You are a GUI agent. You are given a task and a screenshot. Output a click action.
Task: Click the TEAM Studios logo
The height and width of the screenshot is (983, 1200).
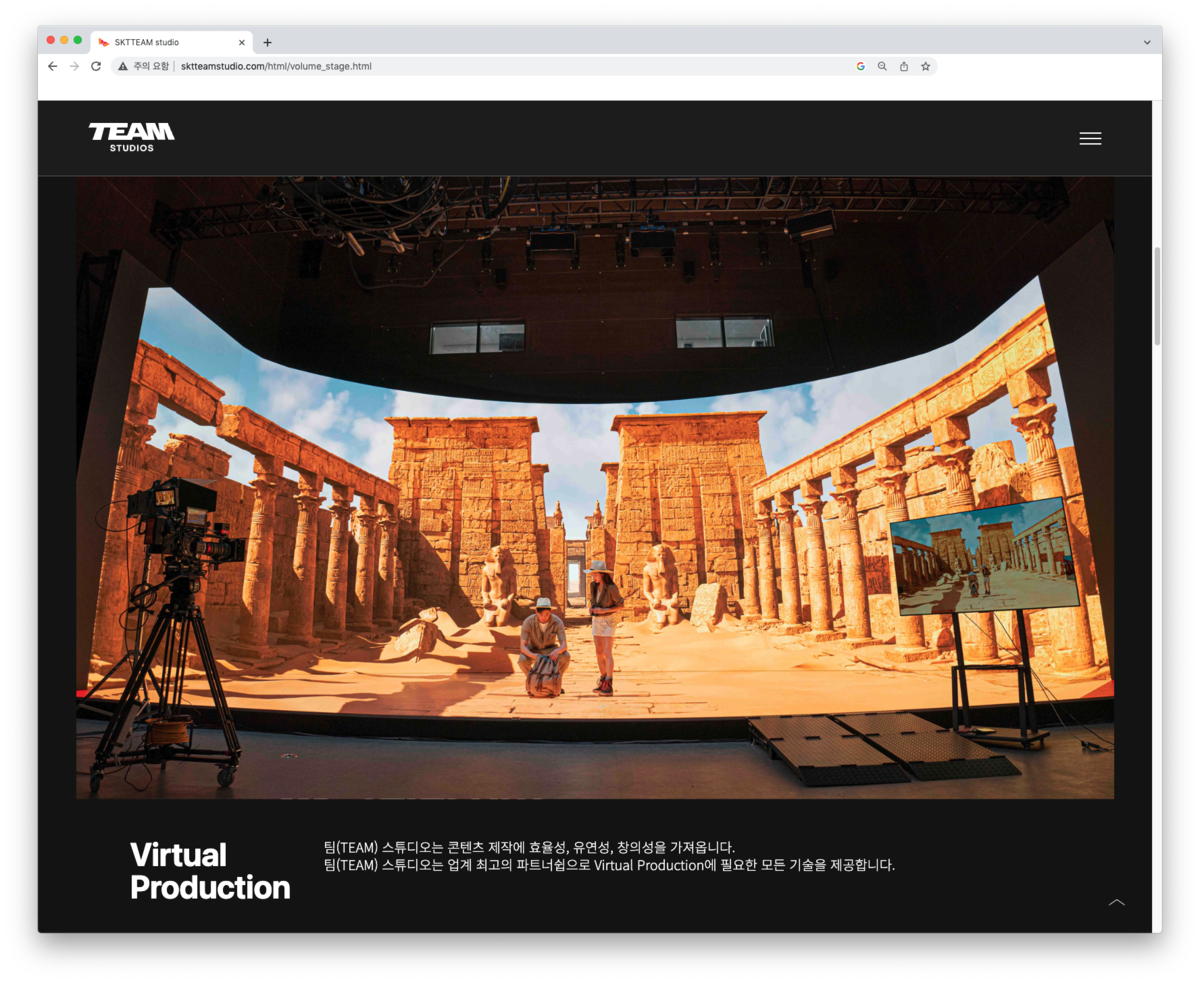click(131, 138)
